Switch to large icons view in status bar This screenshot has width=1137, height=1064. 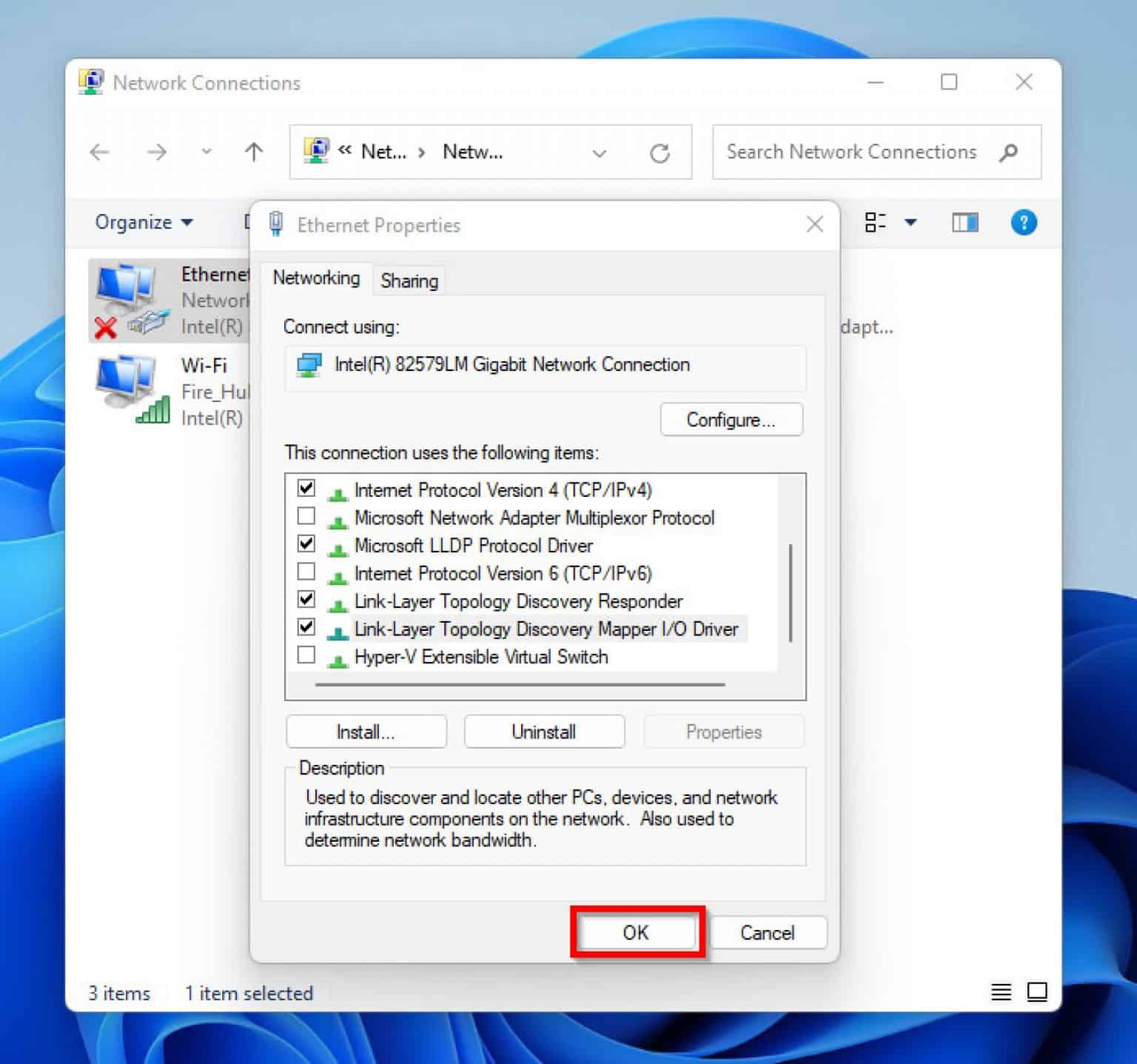point(1036,993)
